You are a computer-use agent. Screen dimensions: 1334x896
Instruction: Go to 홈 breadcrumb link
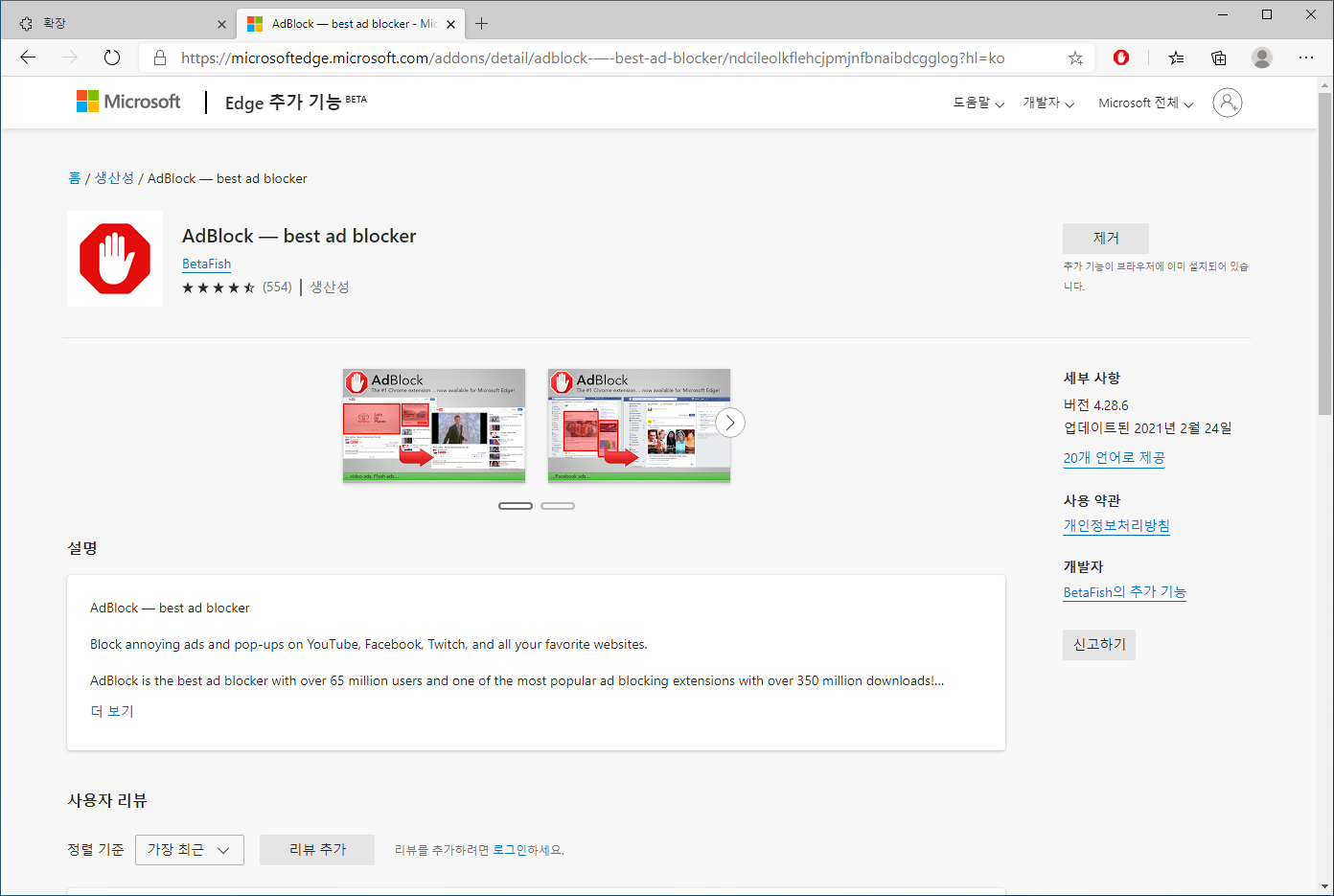click(75, 178)
